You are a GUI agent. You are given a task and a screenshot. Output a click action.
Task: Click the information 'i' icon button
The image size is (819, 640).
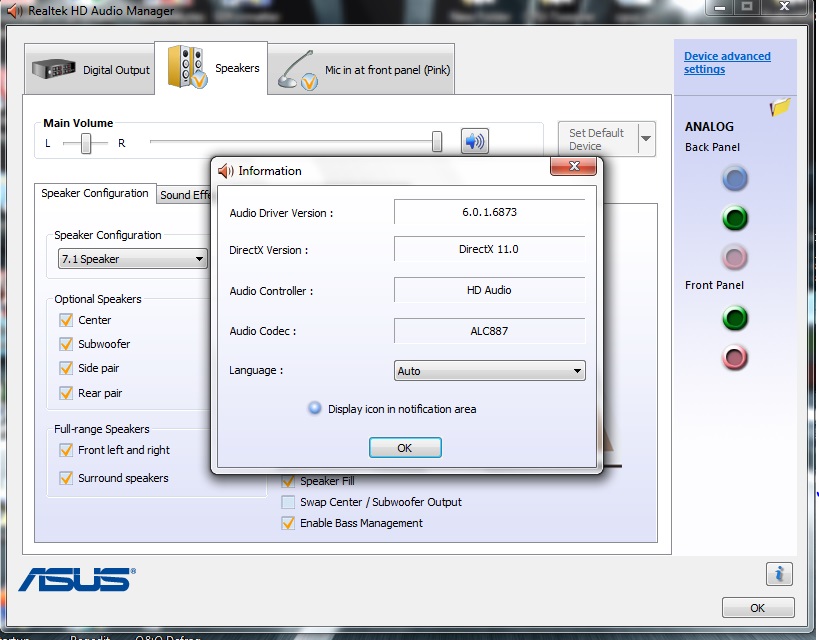pos(779,573)
